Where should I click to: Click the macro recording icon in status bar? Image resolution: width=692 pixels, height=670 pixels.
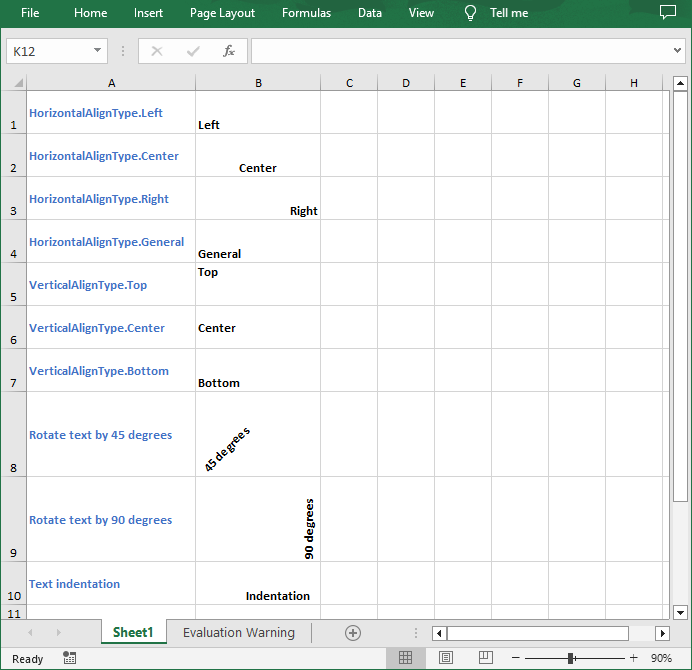pos(69,658)
